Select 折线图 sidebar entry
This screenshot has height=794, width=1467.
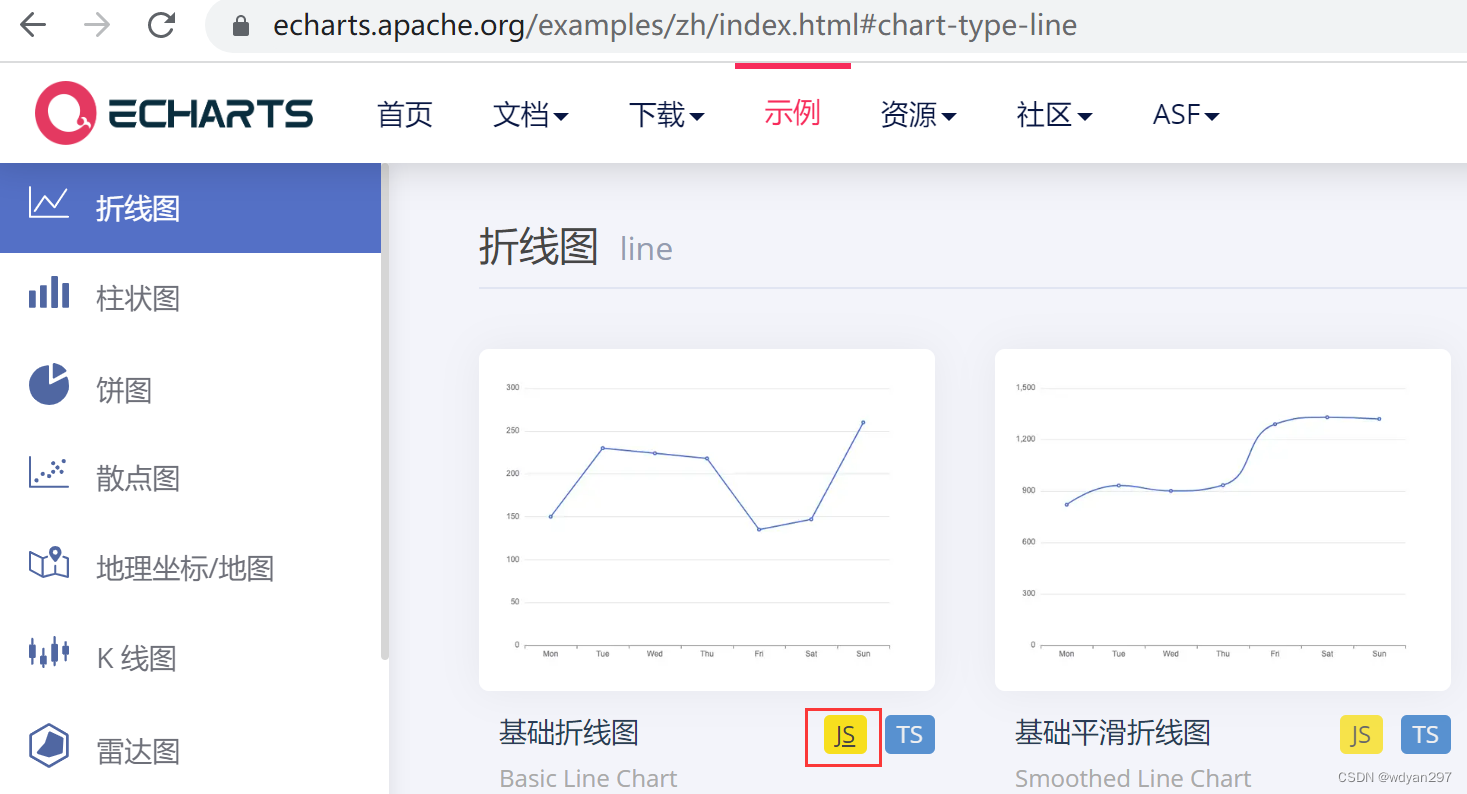coord(190,208)
